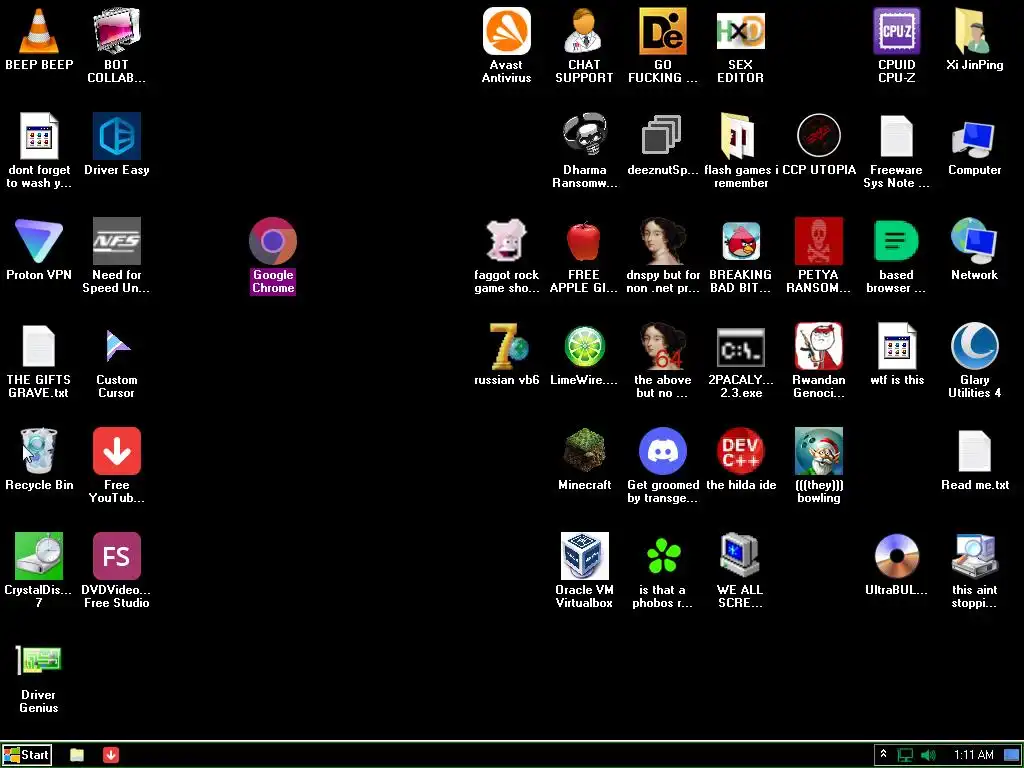Open the Xi JinPing folder
Viewport: 1024px width, 768px height.
coord(974,31)
